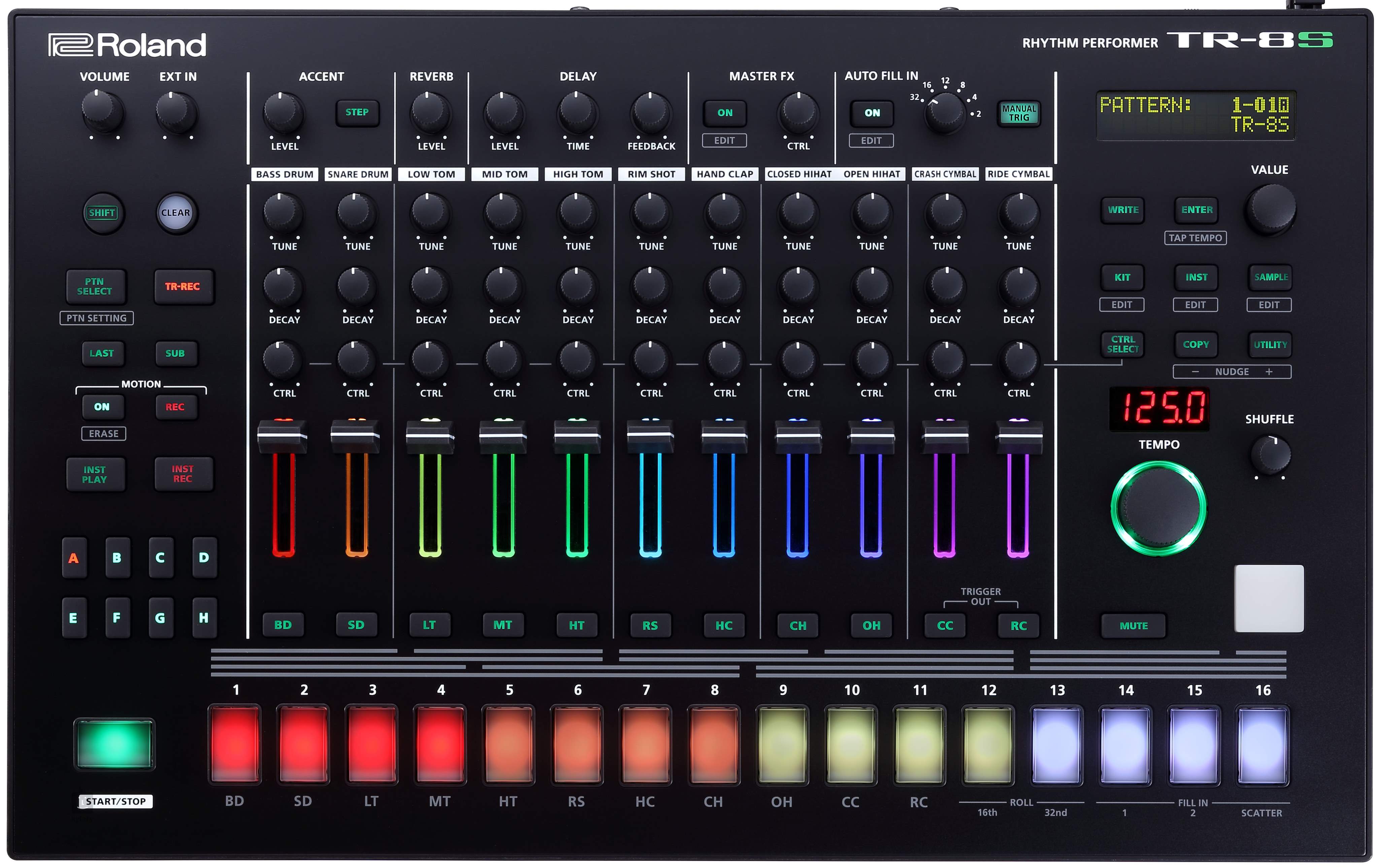Image resolution: width=1379 pixels, height=868 pixels.
Task: Select variation H button
Action: coord(204,618)
